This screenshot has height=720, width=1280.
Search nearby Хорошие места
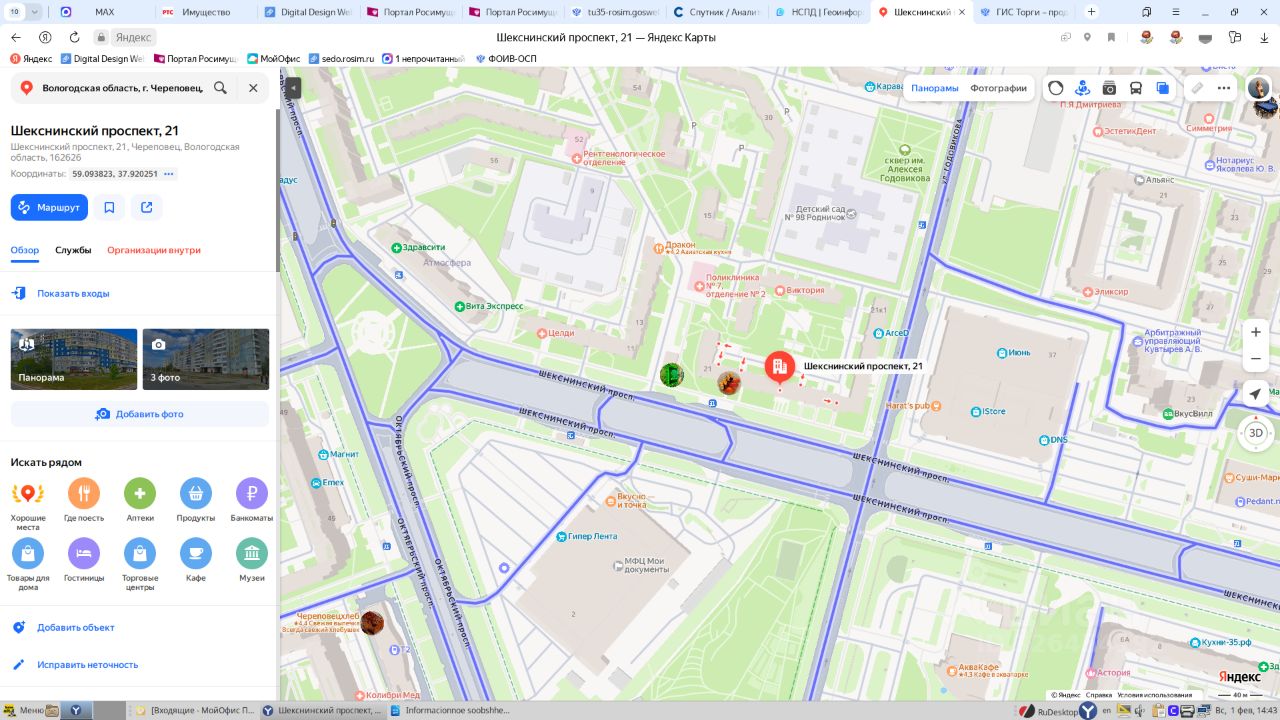(x=28, y=505)
